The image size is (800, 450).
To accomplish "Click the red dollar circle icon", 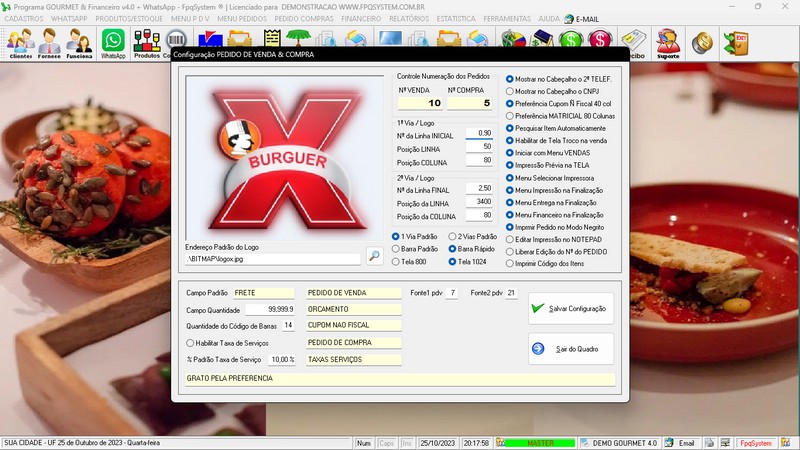I will click(599, 39).
